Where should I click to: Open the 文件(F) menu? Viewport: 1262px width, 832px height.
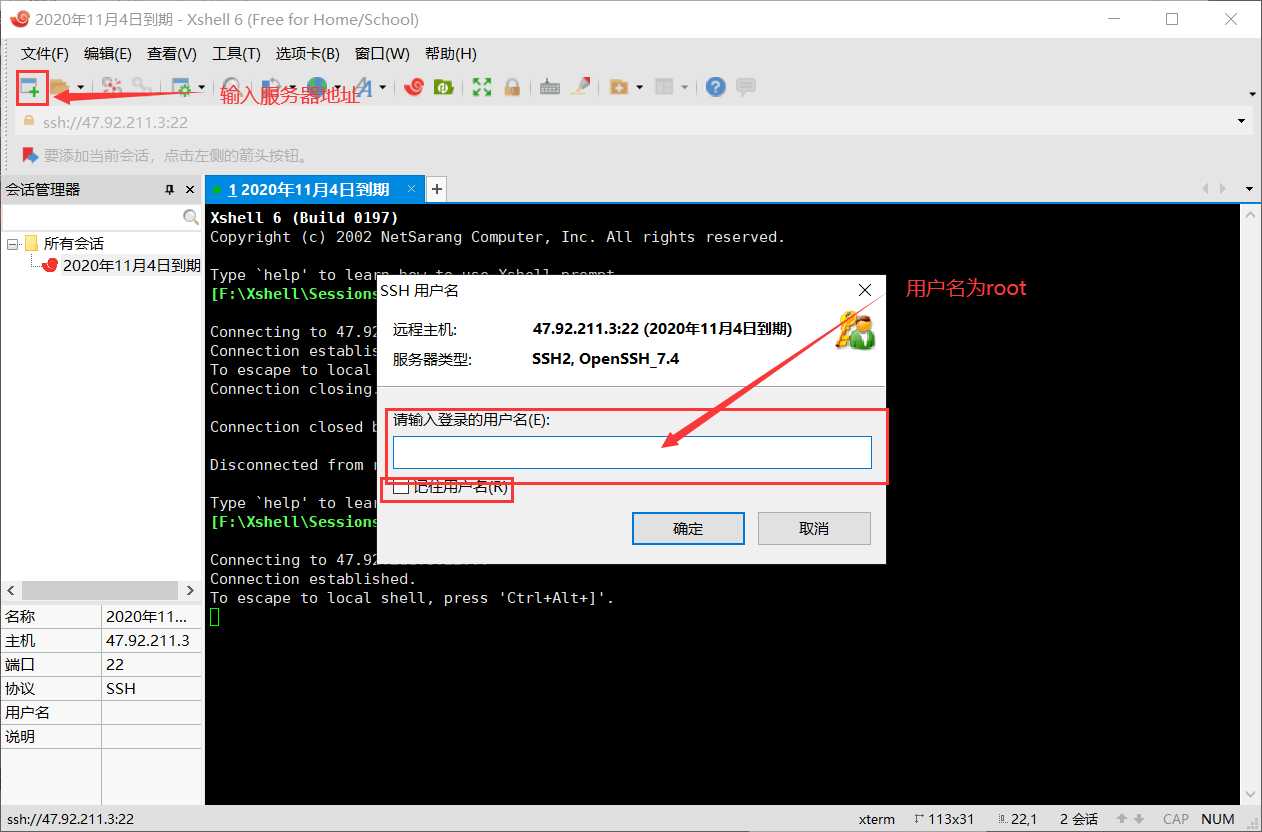coord(45,54)
